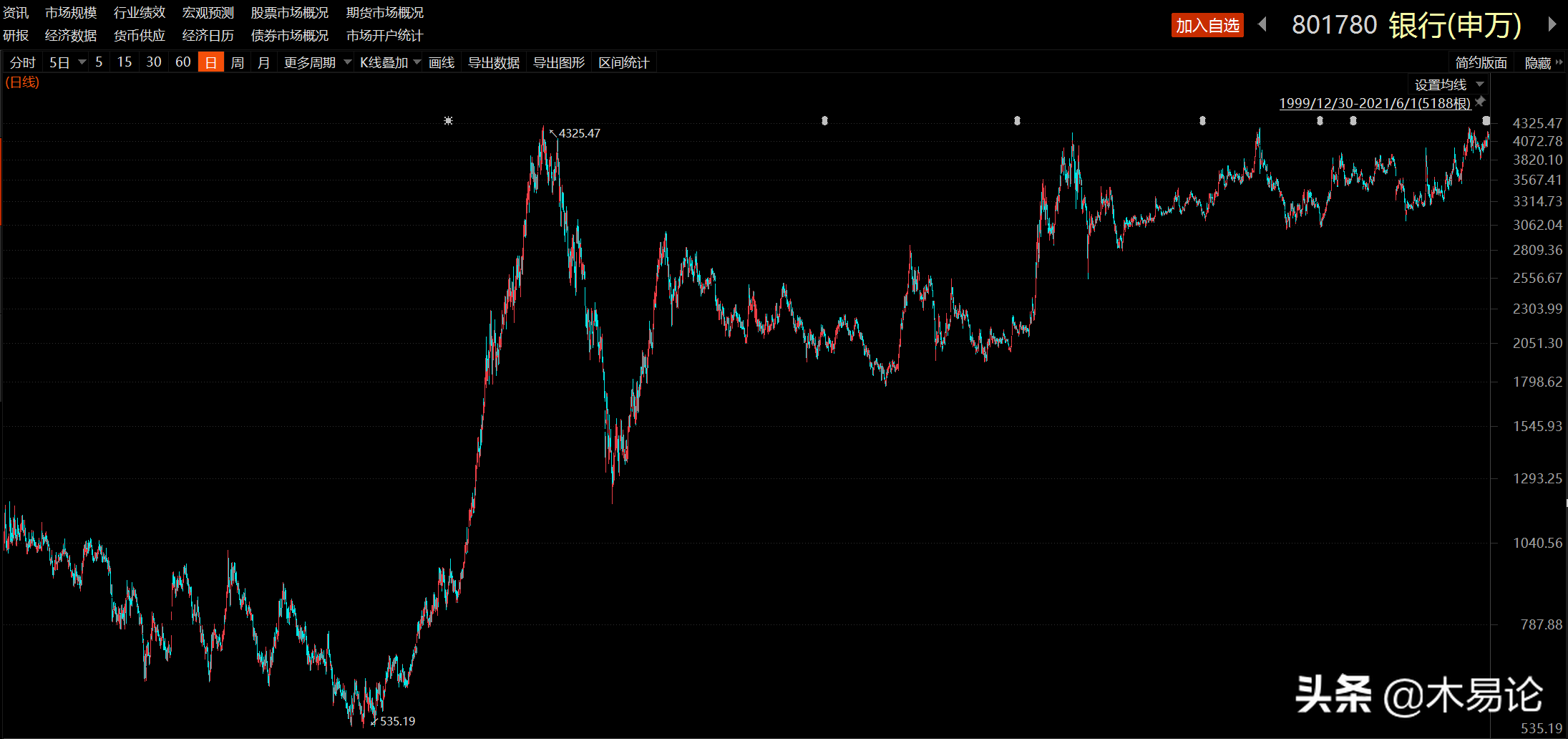Open 债券市场概况 overview
Viewport: 1568px width, 739px height.
[290, 35]
